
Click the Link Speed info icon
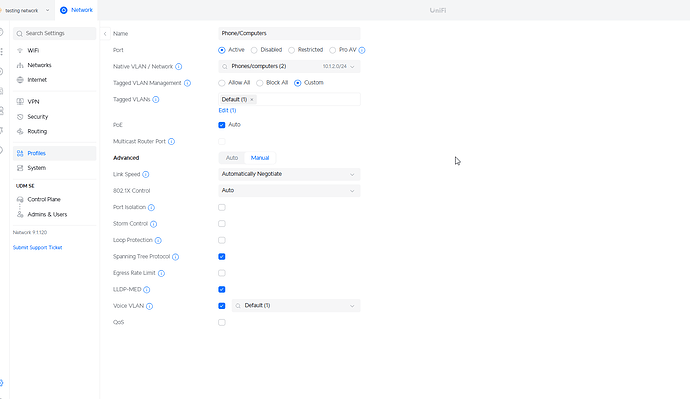[146, 175]
